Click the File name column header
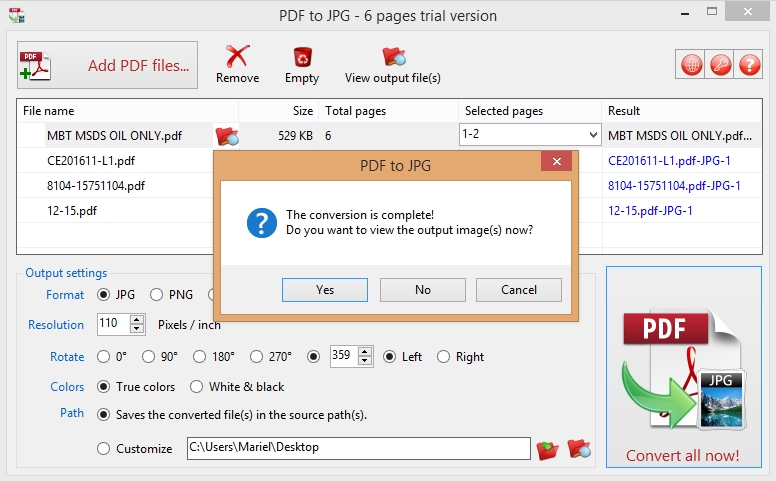Screen dimensions: 776x481 click(x=128, y=111)
